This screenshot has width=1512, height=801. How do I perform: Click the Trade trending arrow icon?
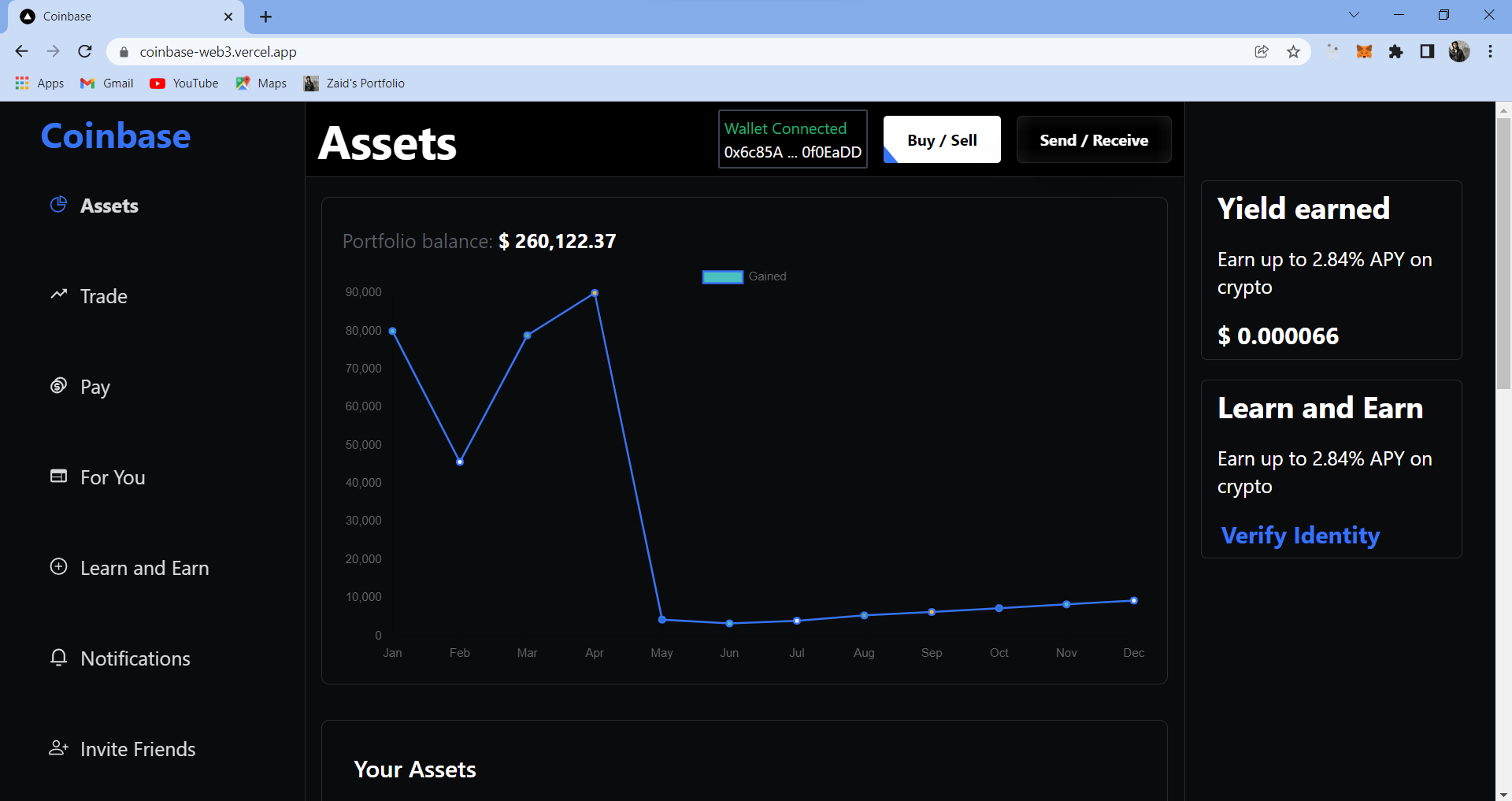(x=58, y=295)
